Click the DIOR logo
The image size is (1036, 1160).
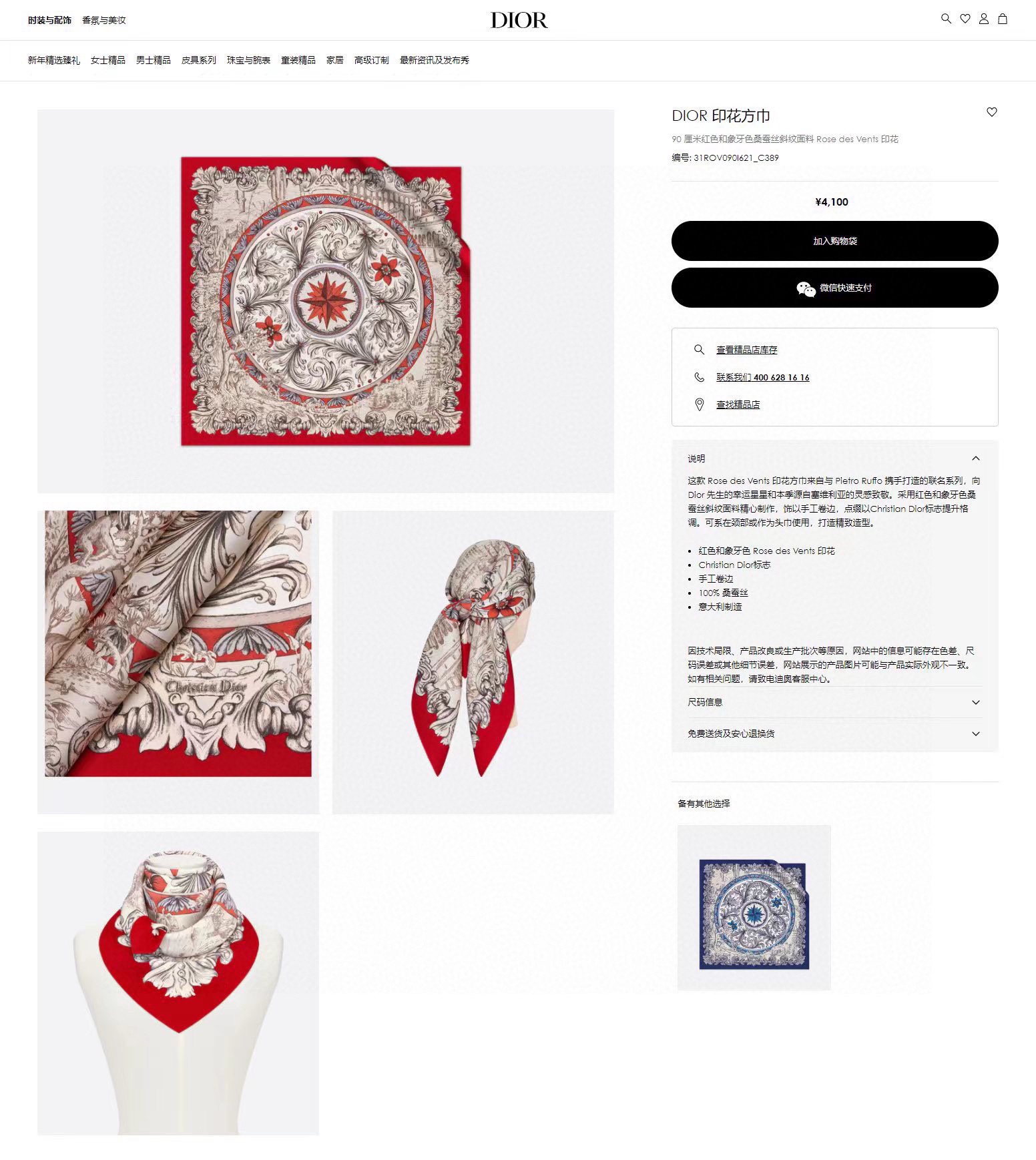[519, 20]
